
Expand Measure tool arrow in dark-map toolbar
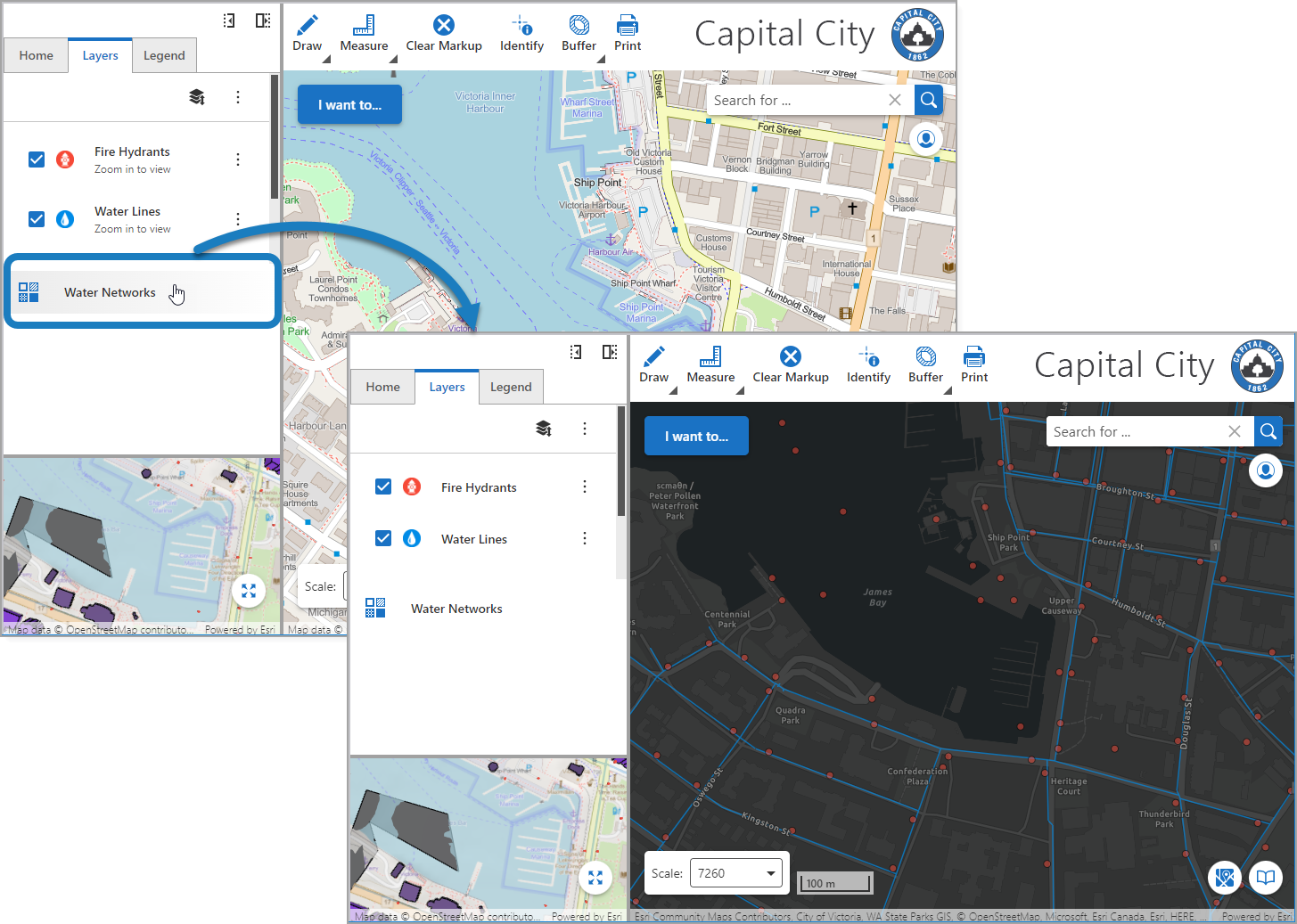[739, 390]
